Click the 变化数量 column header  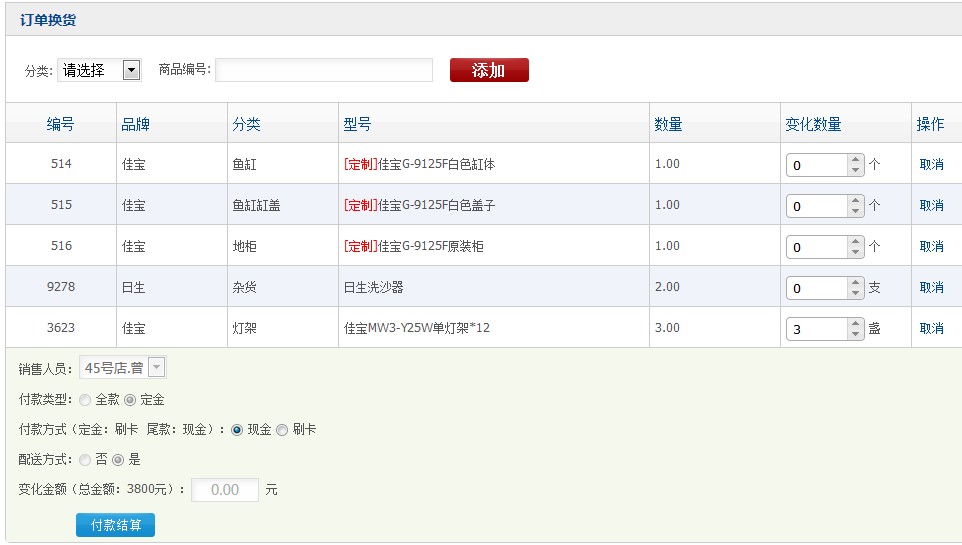[813, 124]
